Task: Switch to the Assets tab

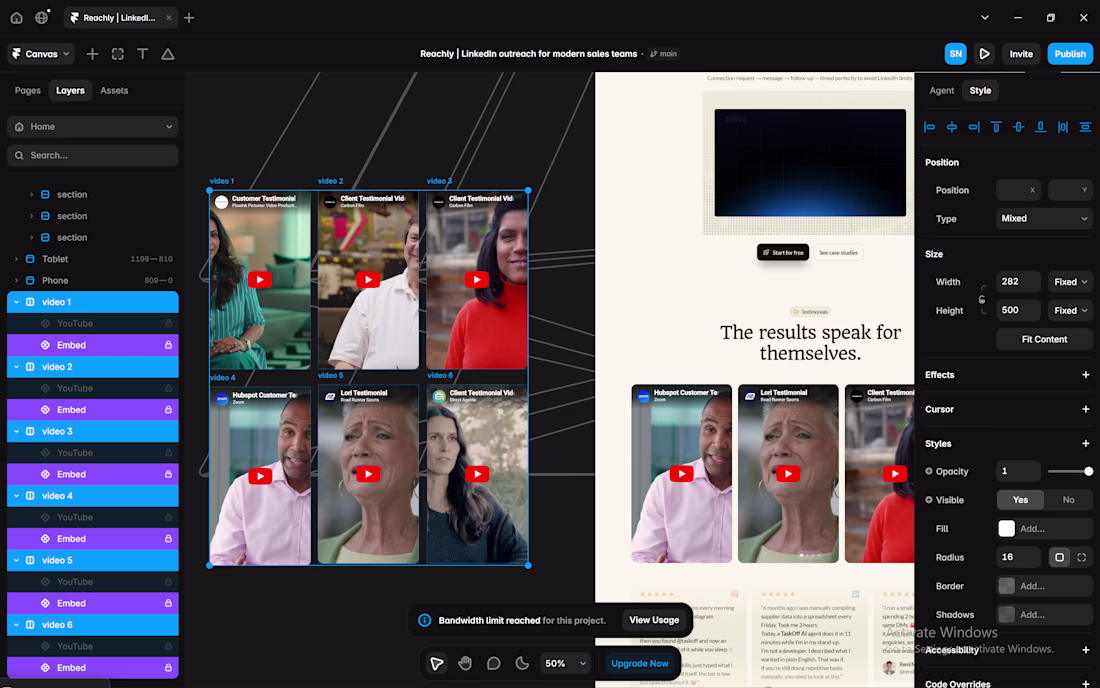Action: tap(114, 90)
